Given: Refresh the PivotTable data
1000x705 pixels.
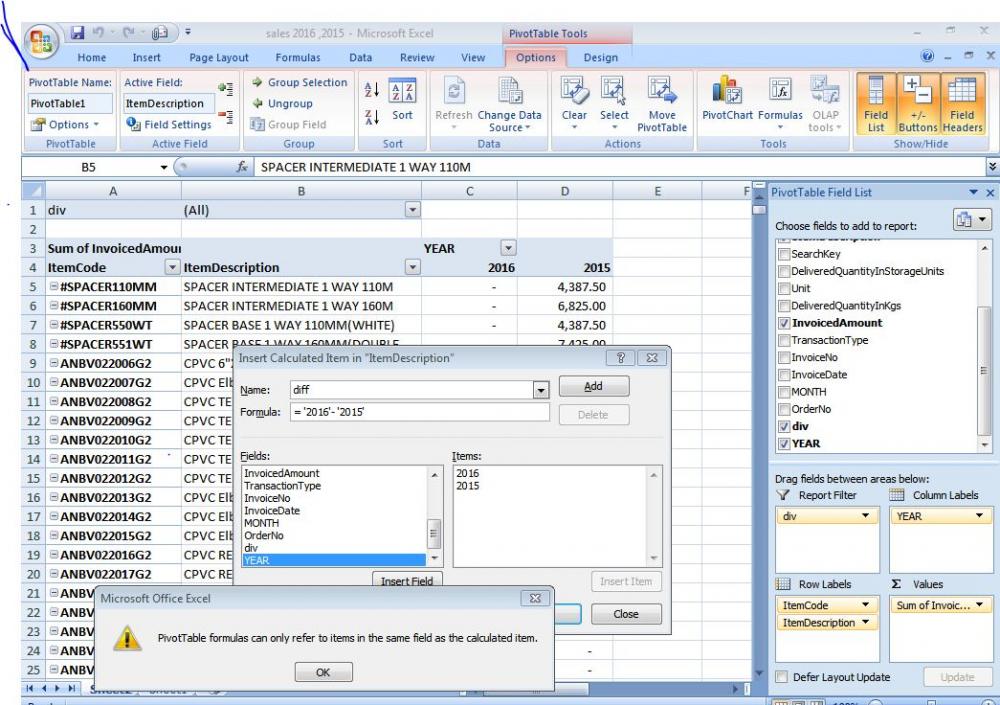Looking at the screenshot, I should [453, 102].
